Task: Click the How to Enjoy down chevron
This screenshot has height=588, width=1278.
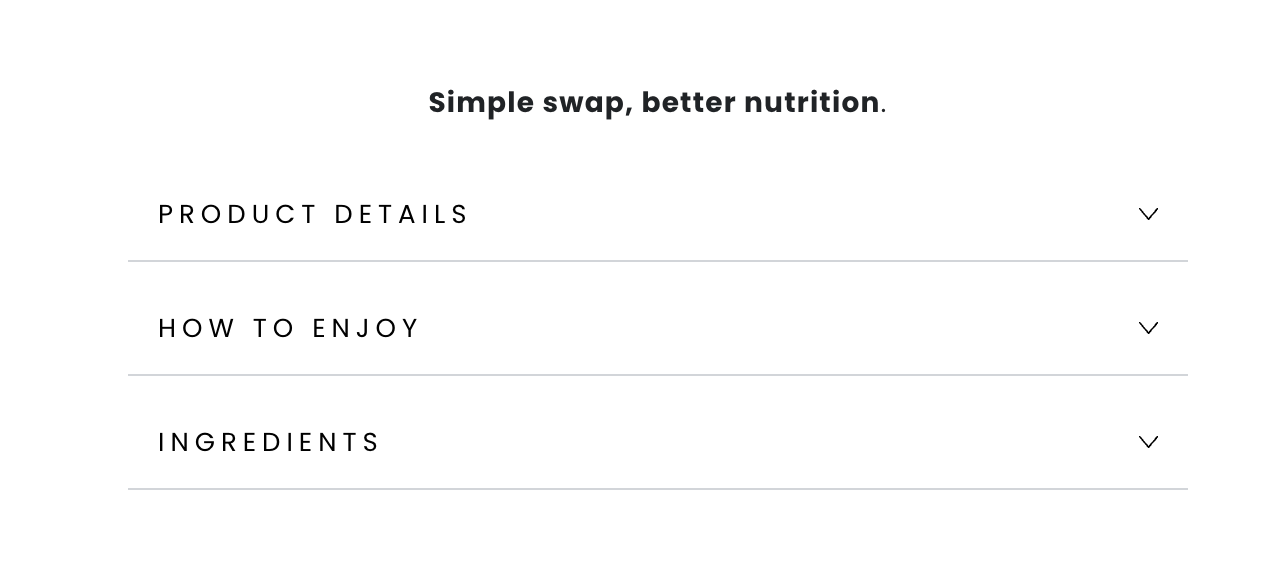Action: (x=1148, y=328)
